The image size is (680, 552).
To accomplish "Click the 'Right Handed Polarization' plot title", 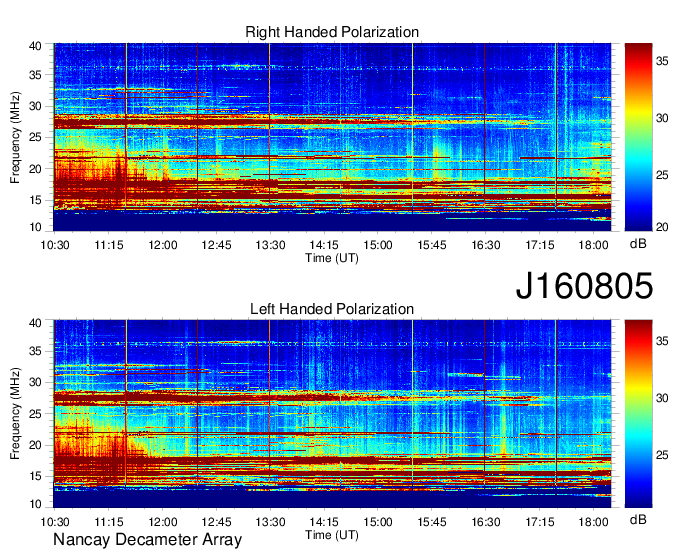I will pyautogui.click(x=332, y=32).
